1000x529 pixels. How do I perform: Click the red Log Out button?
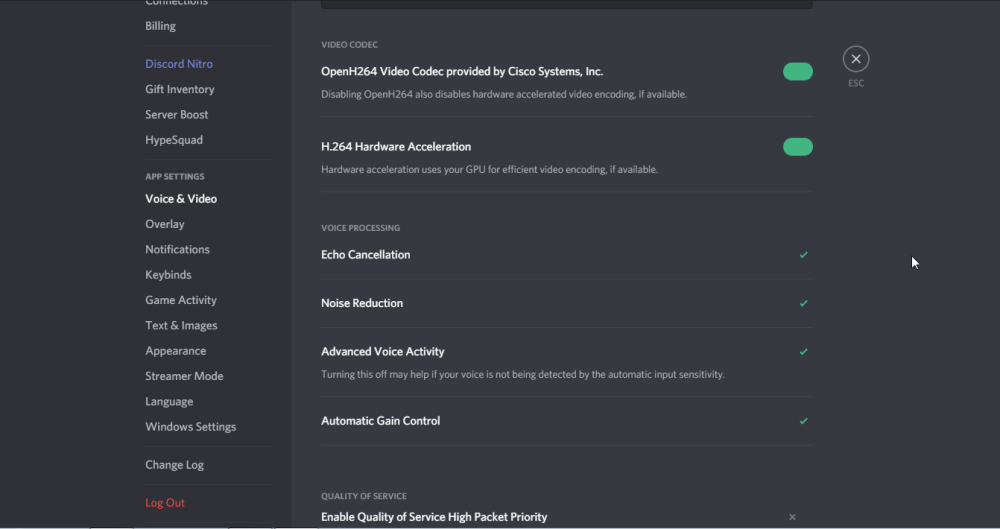pos(165,503)
